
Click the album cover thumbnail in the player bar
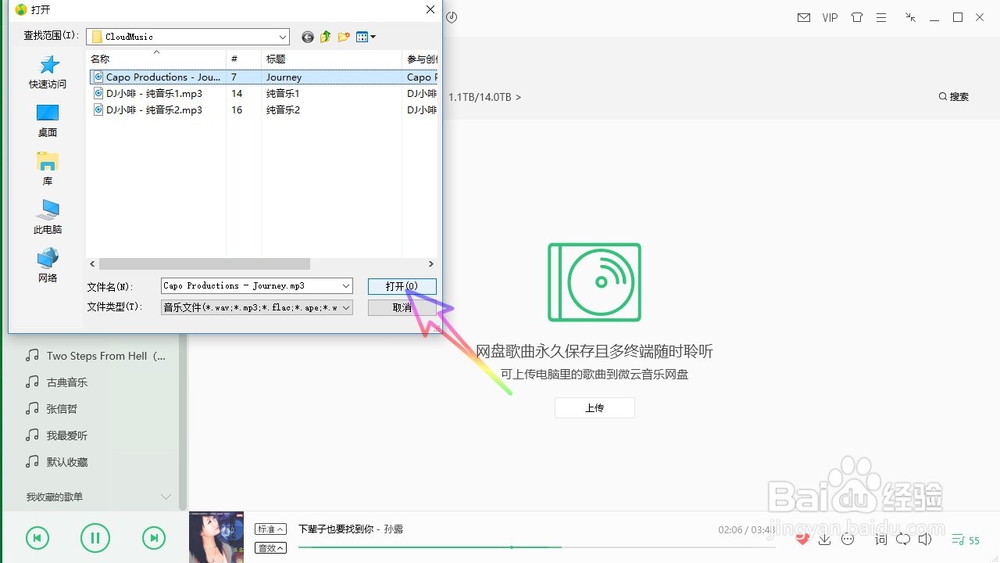(216, 537)
